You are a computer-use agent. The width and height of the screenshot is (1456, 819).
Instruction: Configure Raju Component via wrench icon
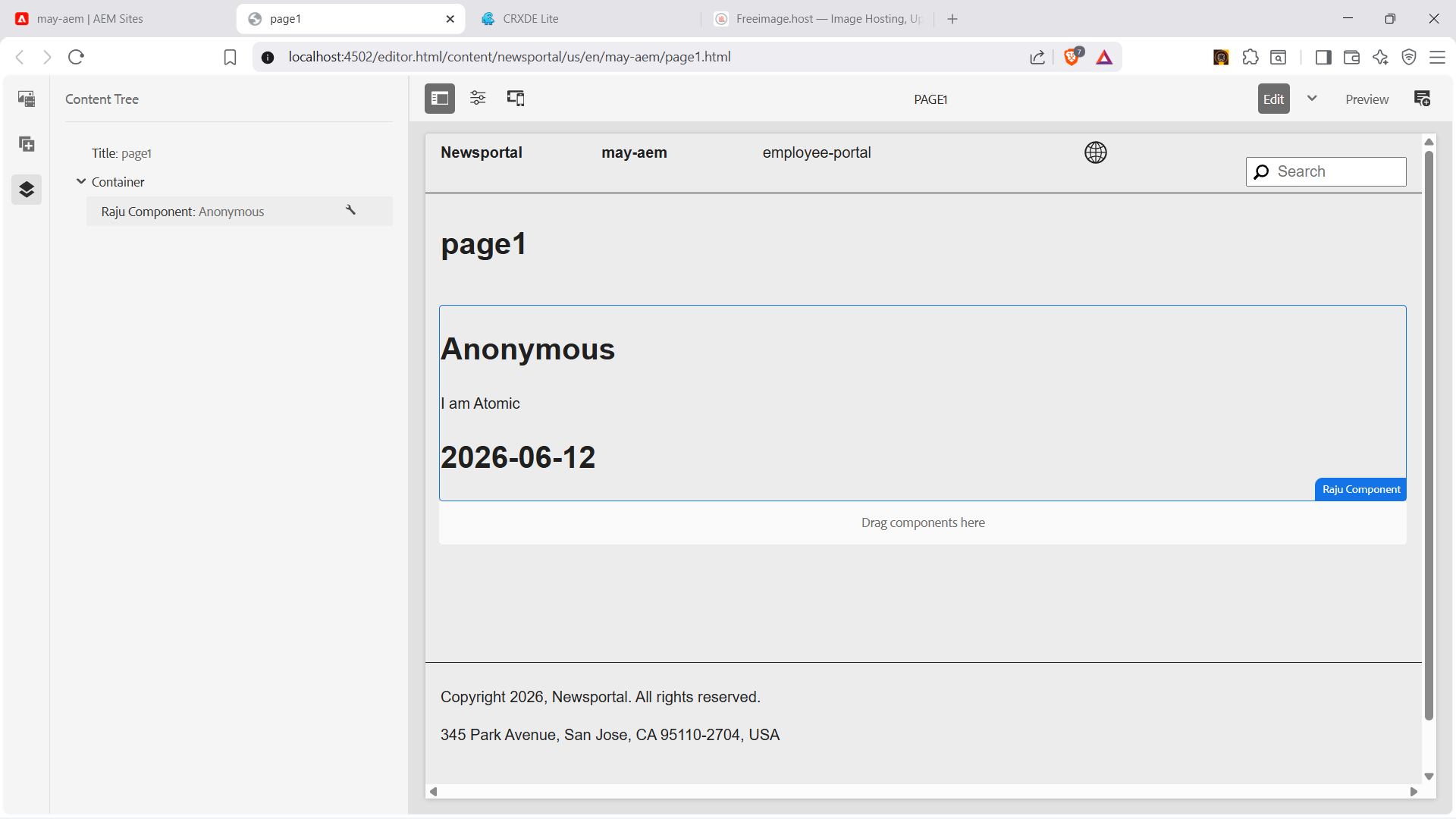(350, 210)
